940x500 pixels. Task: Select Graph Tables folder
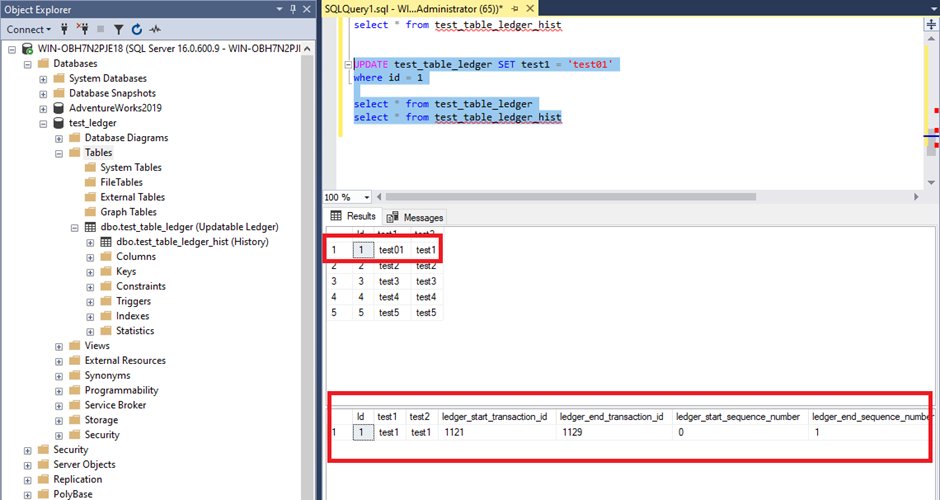tap(120, 212)
